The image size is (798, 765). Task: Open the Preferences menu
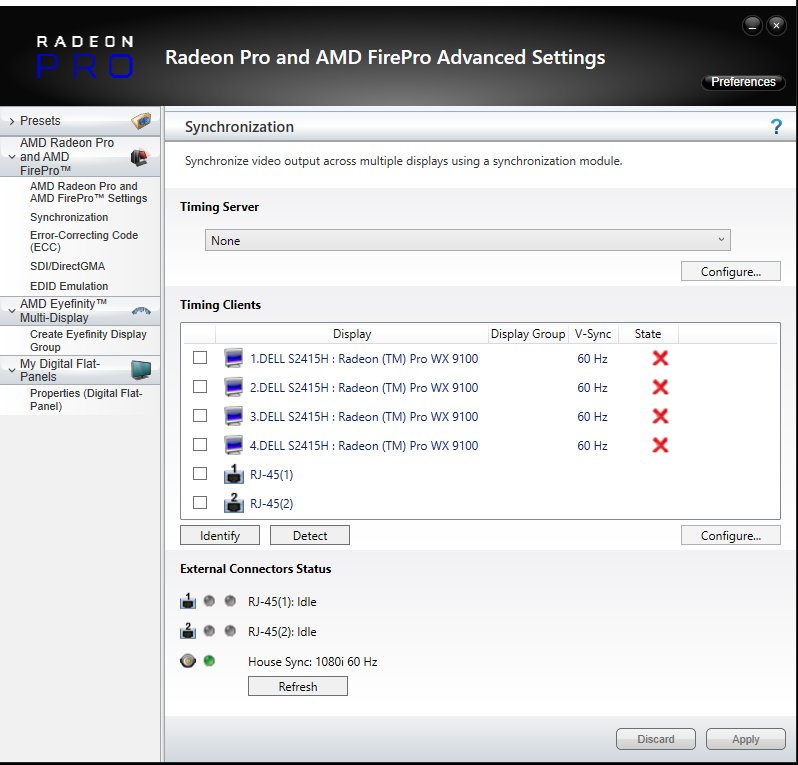point(743,82)
